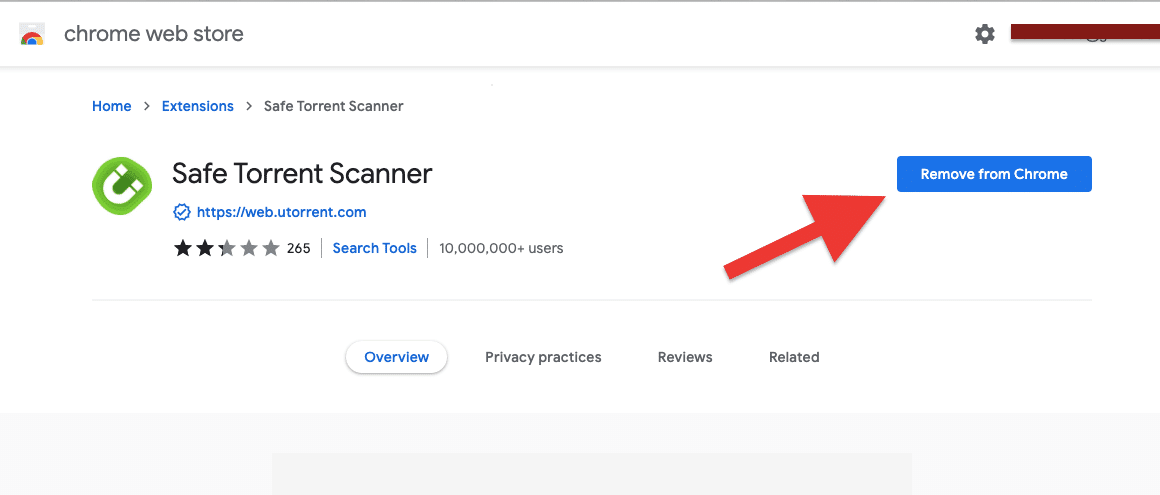Click the Remove from Chrome button
This screenshot has height=495, width=1160.
tap(994, 174)
